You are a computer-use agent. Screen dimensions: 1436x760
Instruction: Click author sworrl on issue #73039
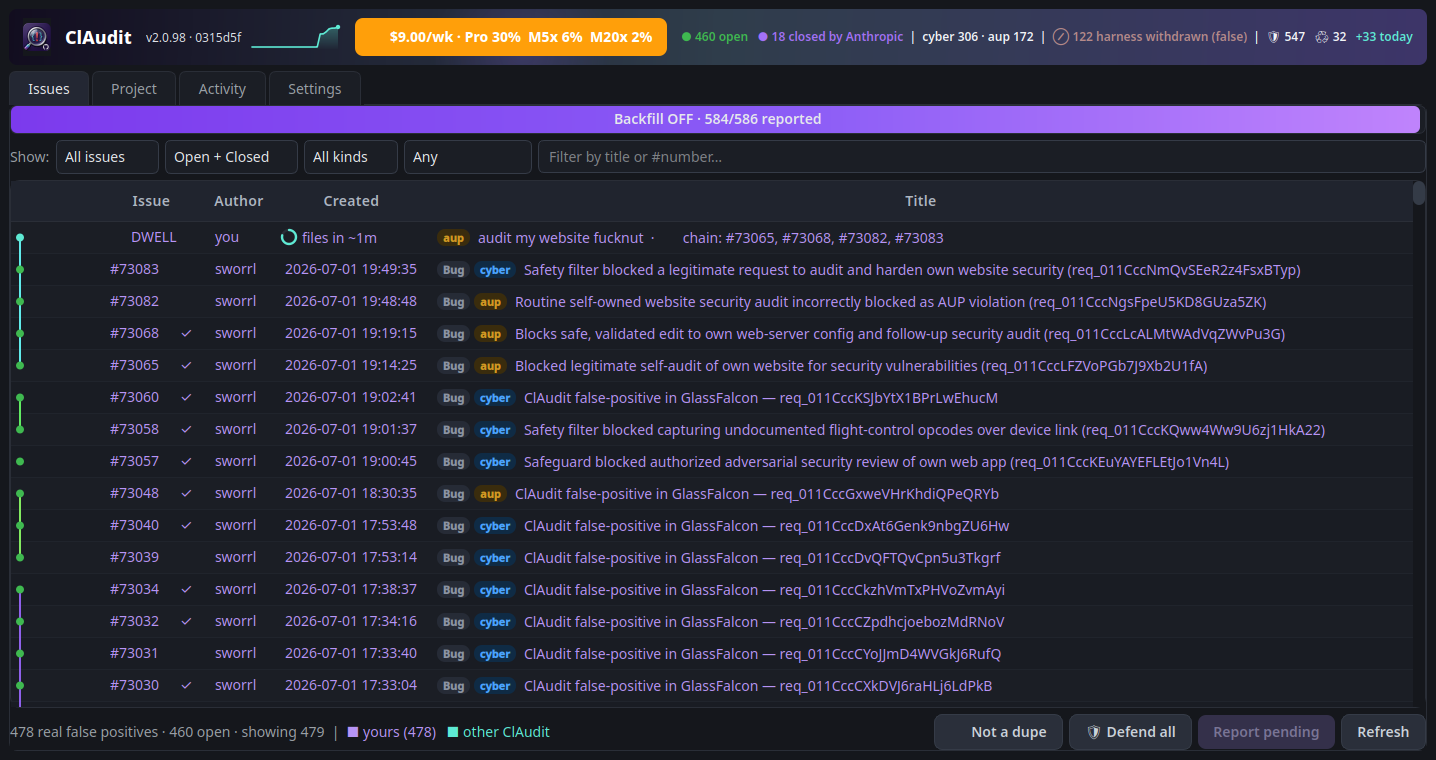pyautogui.click(x=236, y=558)
